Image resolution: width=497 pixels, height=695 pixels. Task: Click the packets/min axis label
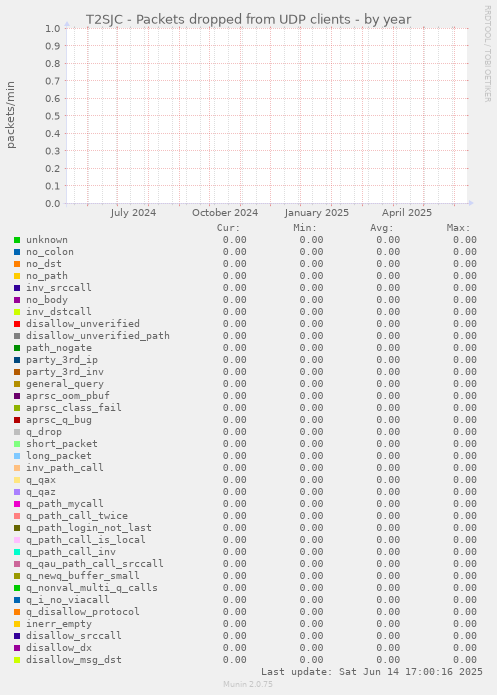11,115
